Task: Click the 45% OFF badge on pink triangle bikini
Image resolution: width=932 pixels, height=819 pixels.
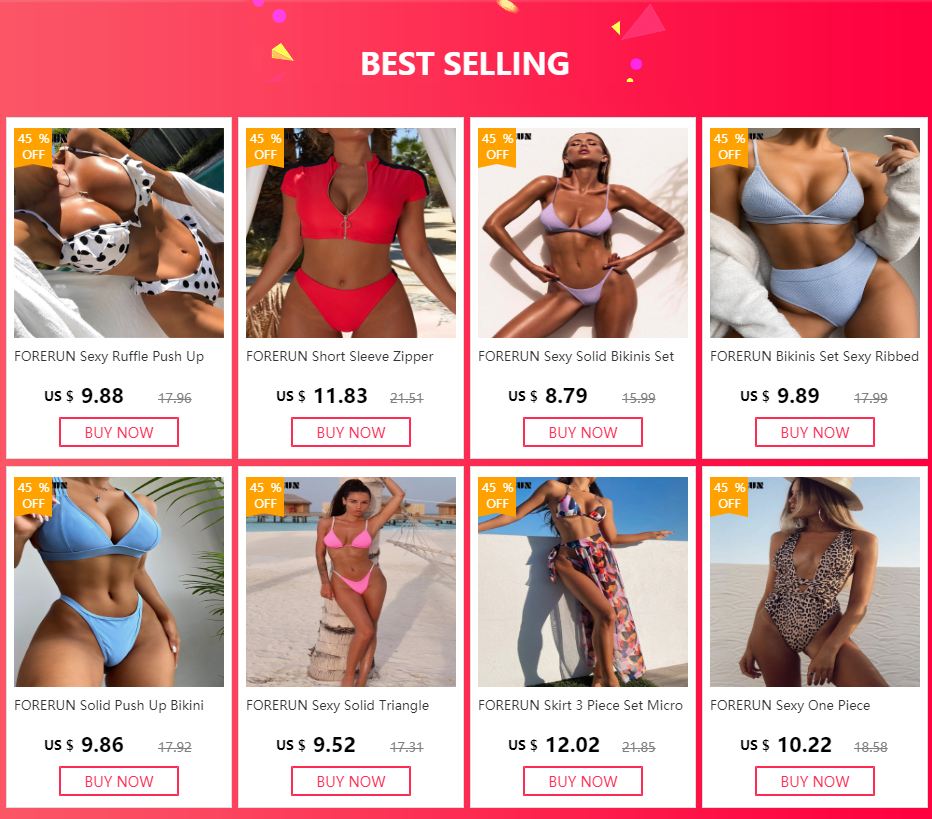Action: pyautogui.click(x=265, y=496)
